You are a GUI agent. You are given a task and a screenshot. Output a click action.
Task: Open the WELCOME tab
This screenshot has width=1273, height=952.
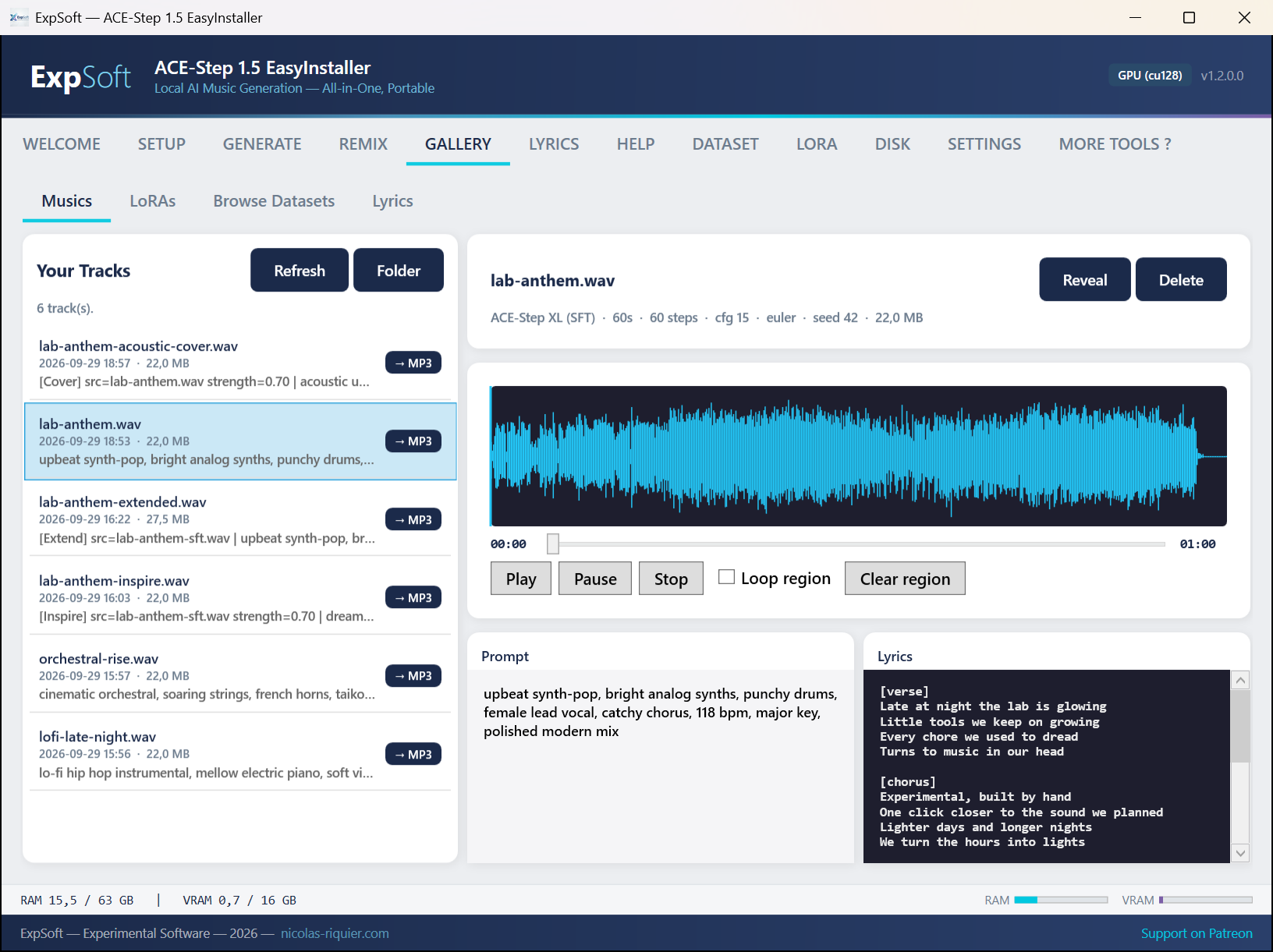(62, 143)
